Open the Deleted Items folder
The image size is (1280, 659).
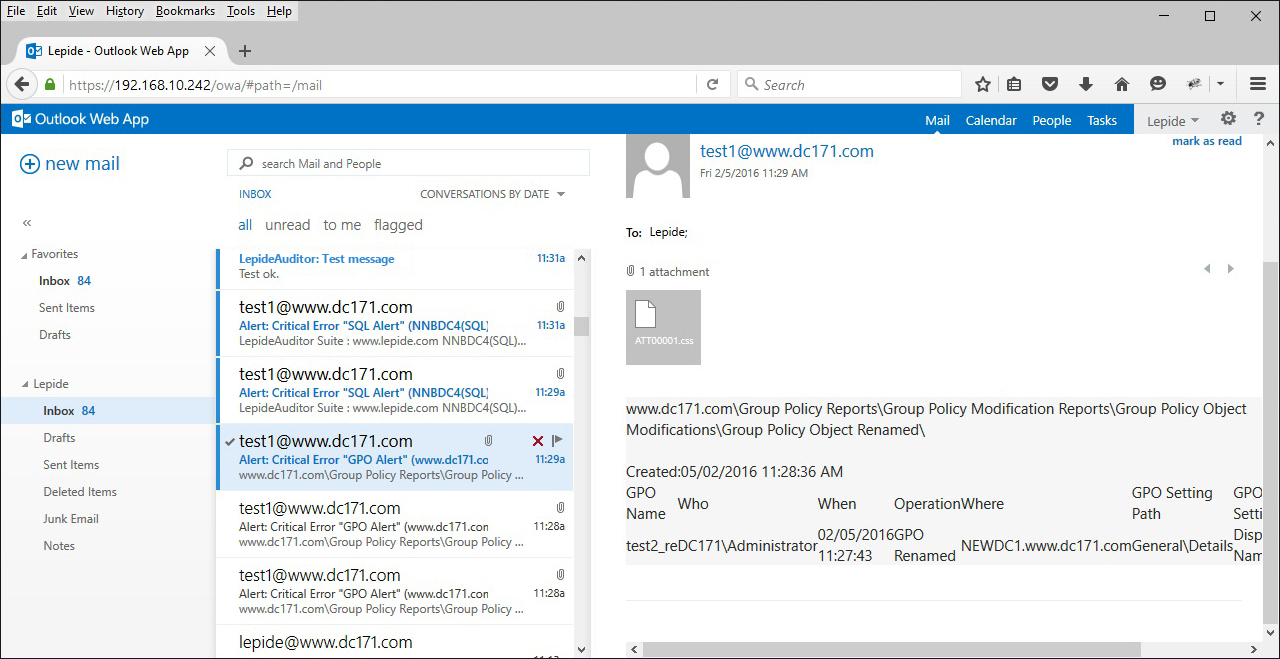point(80,492)
